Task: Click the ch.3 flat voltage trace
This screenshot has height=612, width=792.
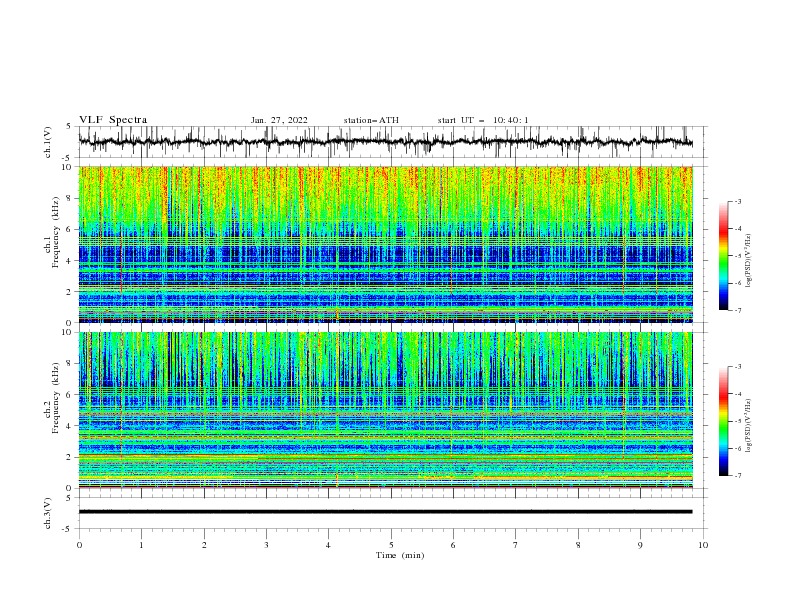Action: [x=385, y=512]
